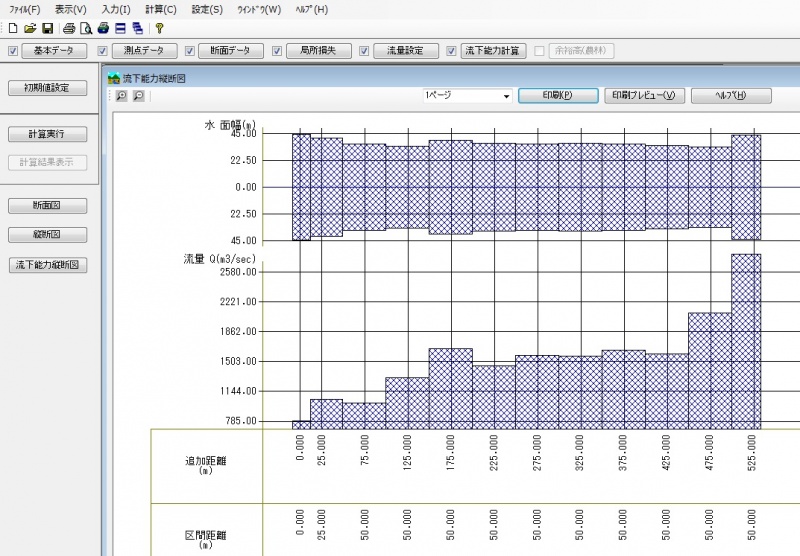Toggle the checkbox beside 流量設定
Viewport: 800px width, 556px height.
(364, 51)
